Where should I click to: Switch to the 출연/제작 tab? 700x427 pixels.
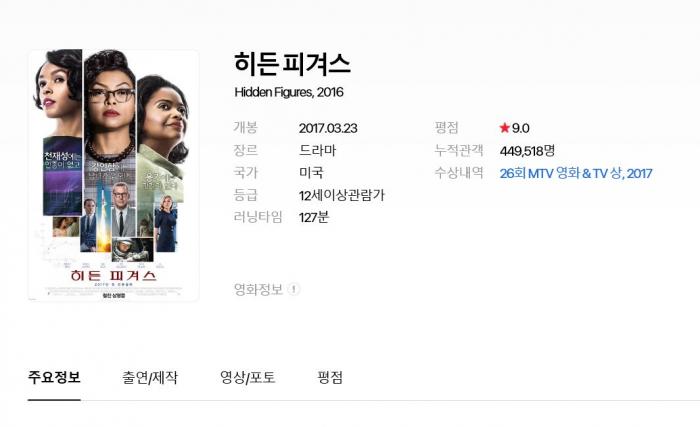point(150,378)
